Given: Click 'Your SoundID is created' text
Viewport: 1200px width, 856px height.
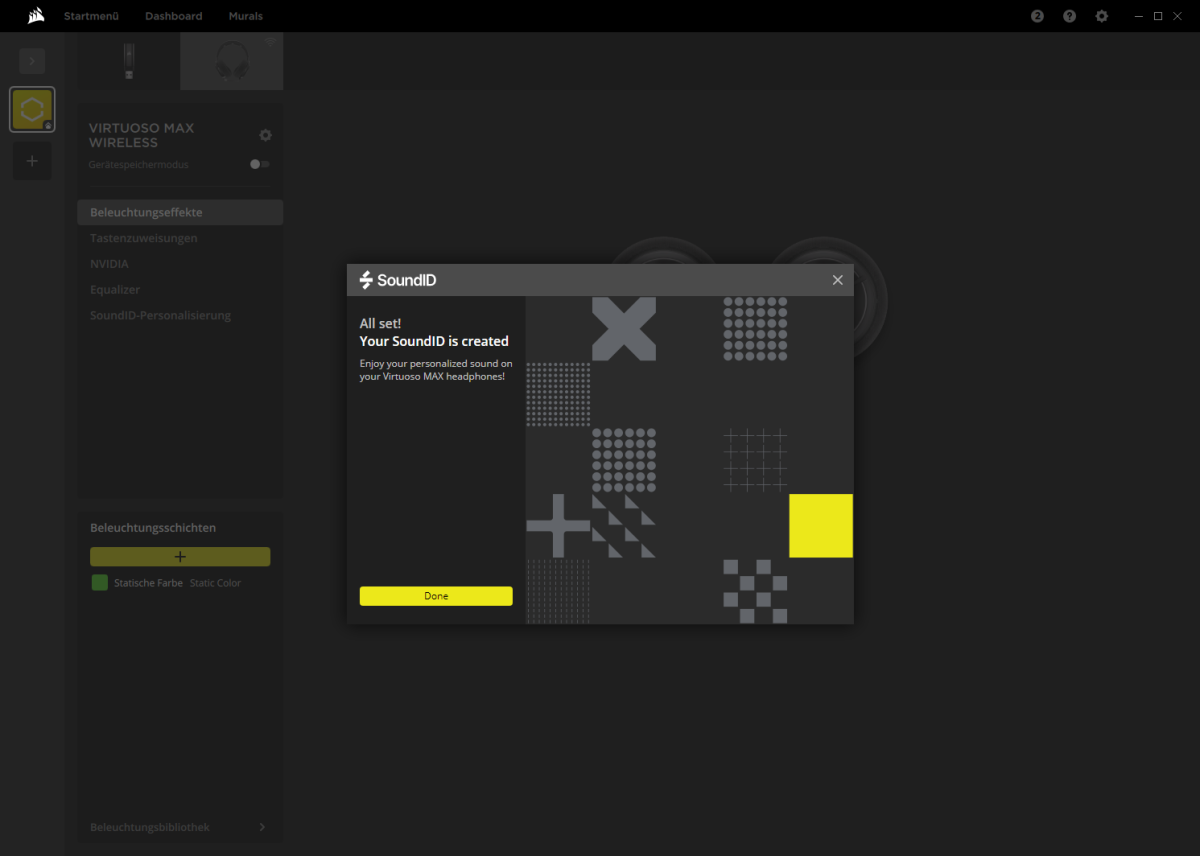Looking at the screenshot, I should pos(434,341).
